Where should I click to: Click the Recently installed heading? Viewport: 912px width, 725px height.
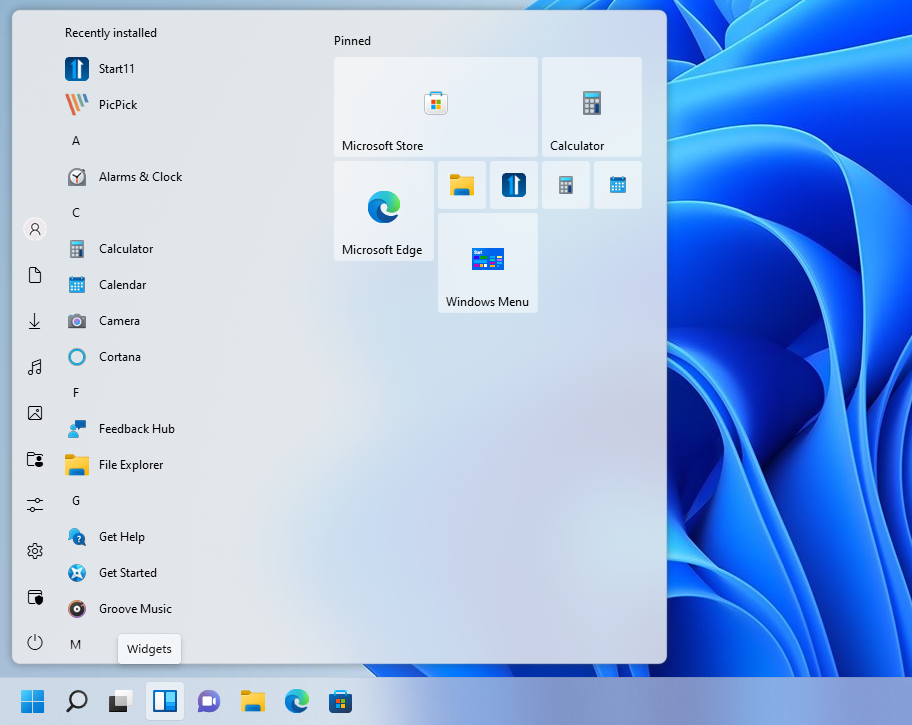(x=111, y=33)
